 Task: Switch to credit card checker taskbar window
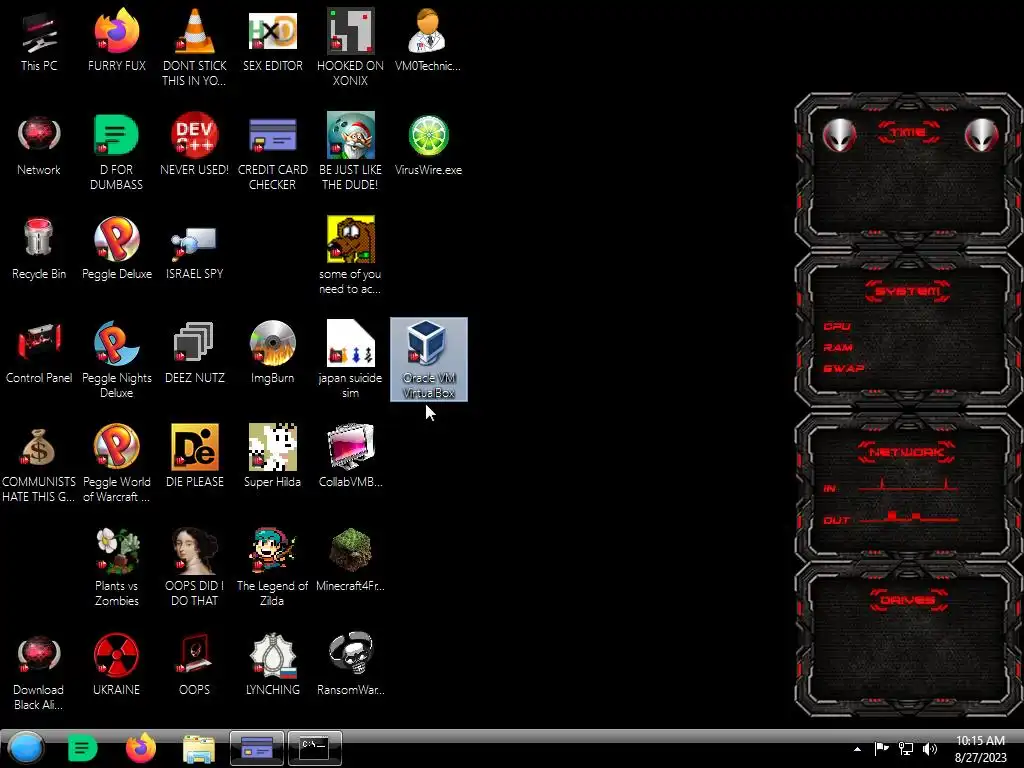tap(257, 748)
